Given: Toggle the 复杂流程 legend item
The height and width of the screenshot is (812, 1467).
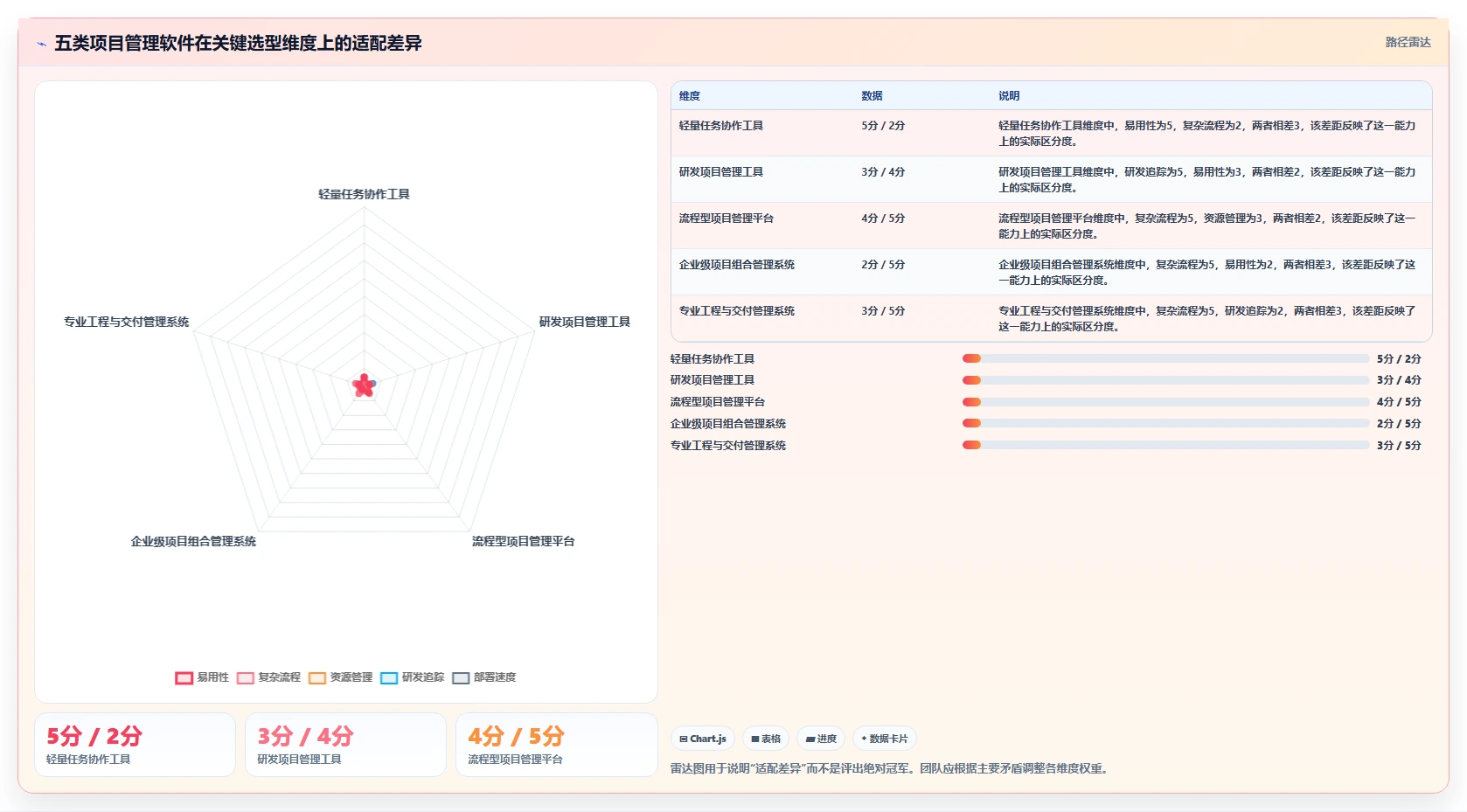Looking at the screenshot, I should point(268,677).
